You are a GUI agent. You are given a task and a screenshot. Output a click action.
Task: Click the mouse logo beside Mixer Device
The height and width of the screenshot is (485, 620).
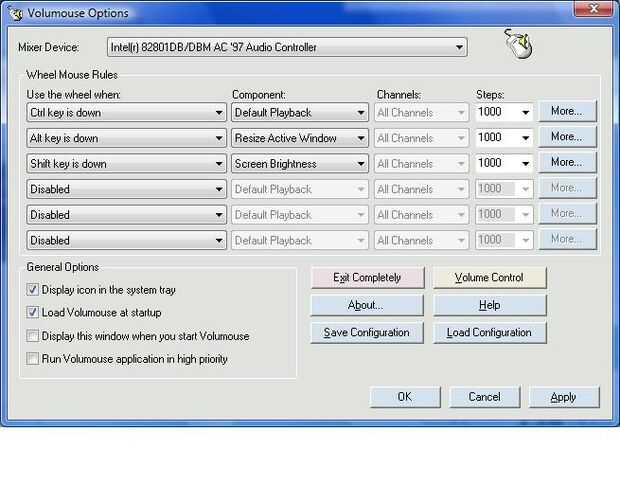(x=518, y=44)
